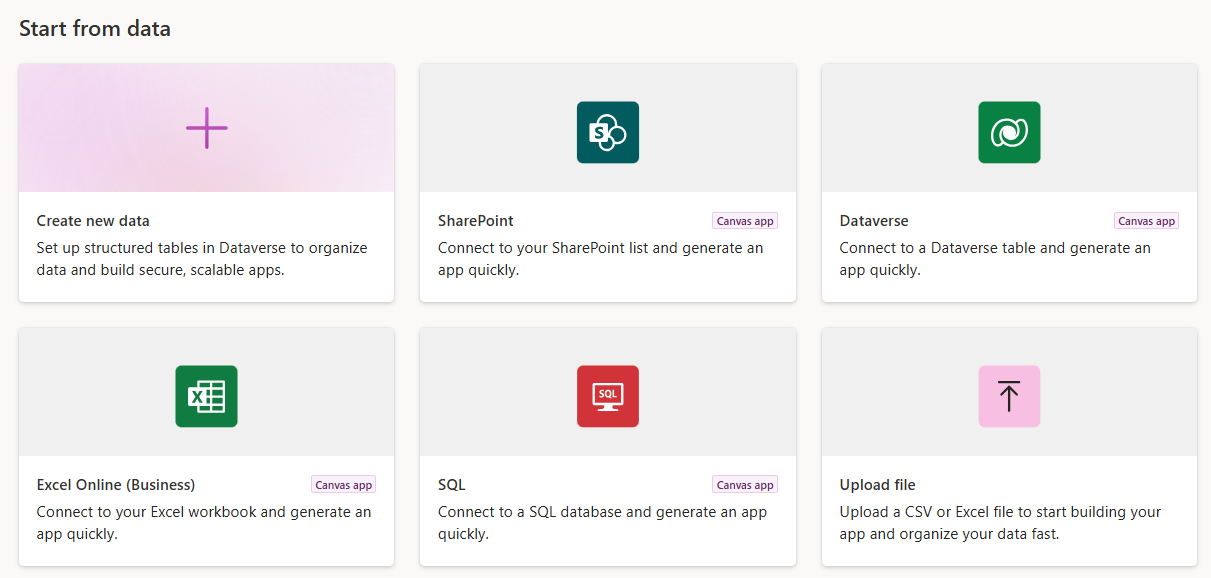
Task: Click the red SQL database icon
Action: [x=608, y=396]
